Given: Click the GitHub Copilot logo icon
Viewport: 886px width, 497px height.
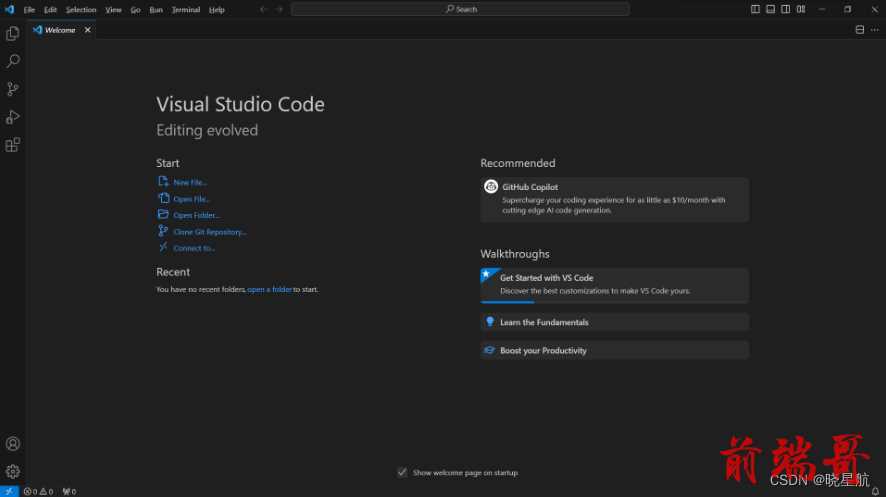Looking at the screenshot, I should (490, 186).
